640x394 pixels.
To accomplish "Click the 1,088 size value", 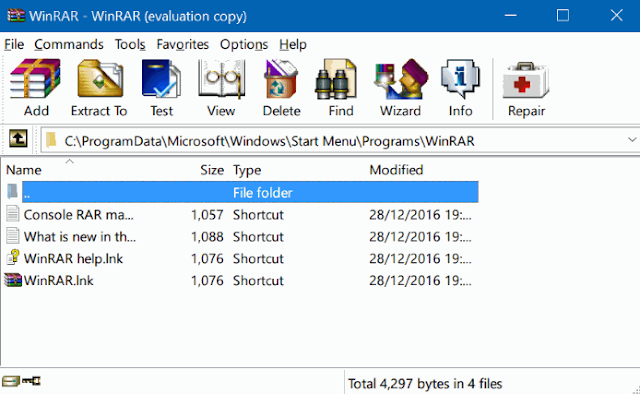I will [x=207, y=236].
